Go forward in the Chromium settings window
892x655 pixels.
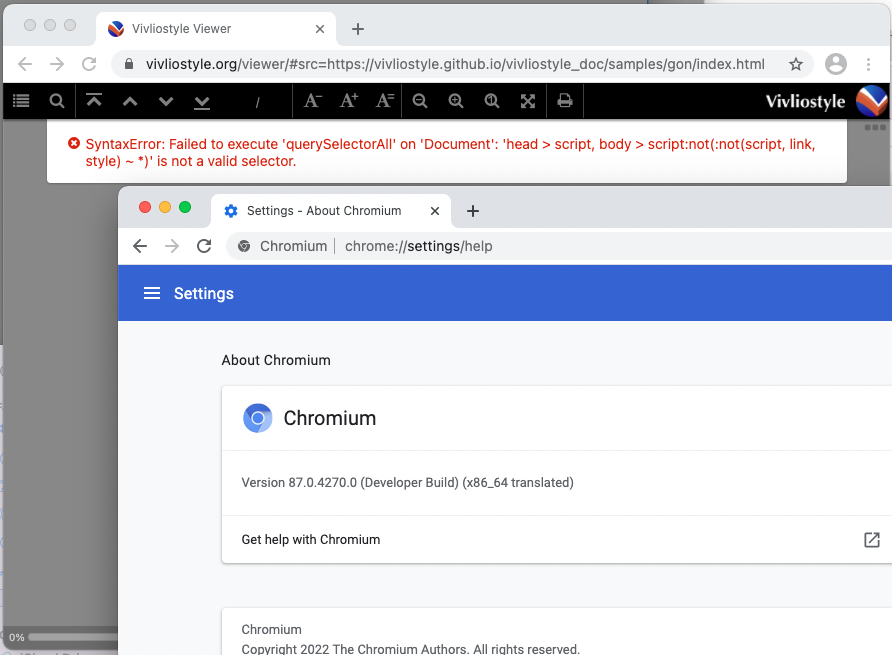coord(172,246)
